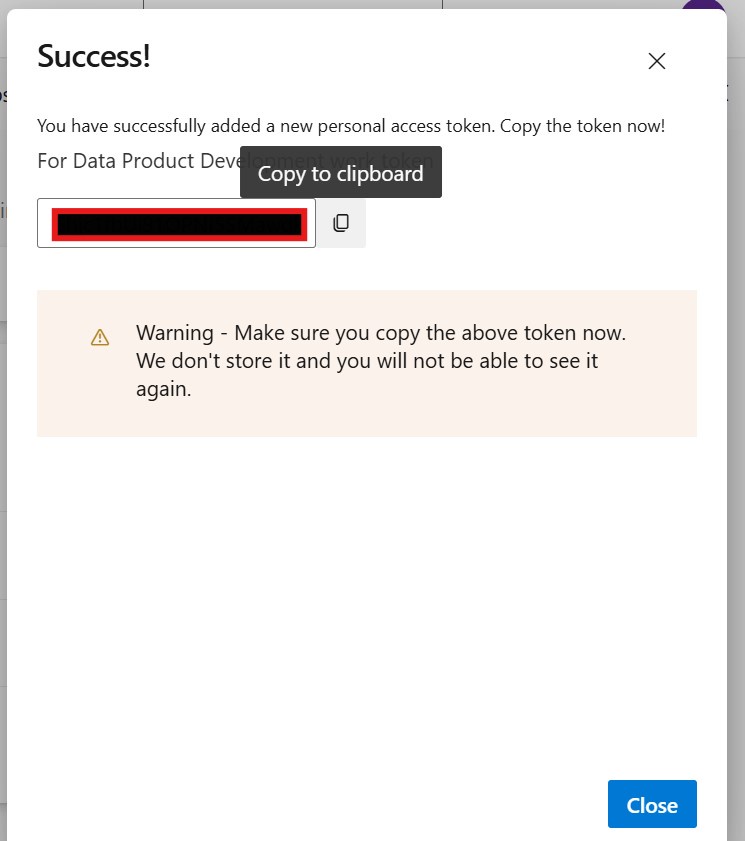
Task: Select the redacted personal access token field
Action: 176,222
